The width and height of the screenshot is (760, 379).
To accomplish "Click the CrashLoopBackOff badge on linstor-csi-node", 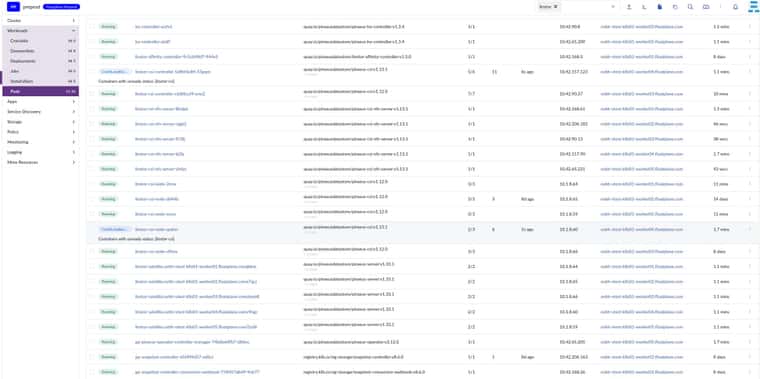I will [114, 229].
